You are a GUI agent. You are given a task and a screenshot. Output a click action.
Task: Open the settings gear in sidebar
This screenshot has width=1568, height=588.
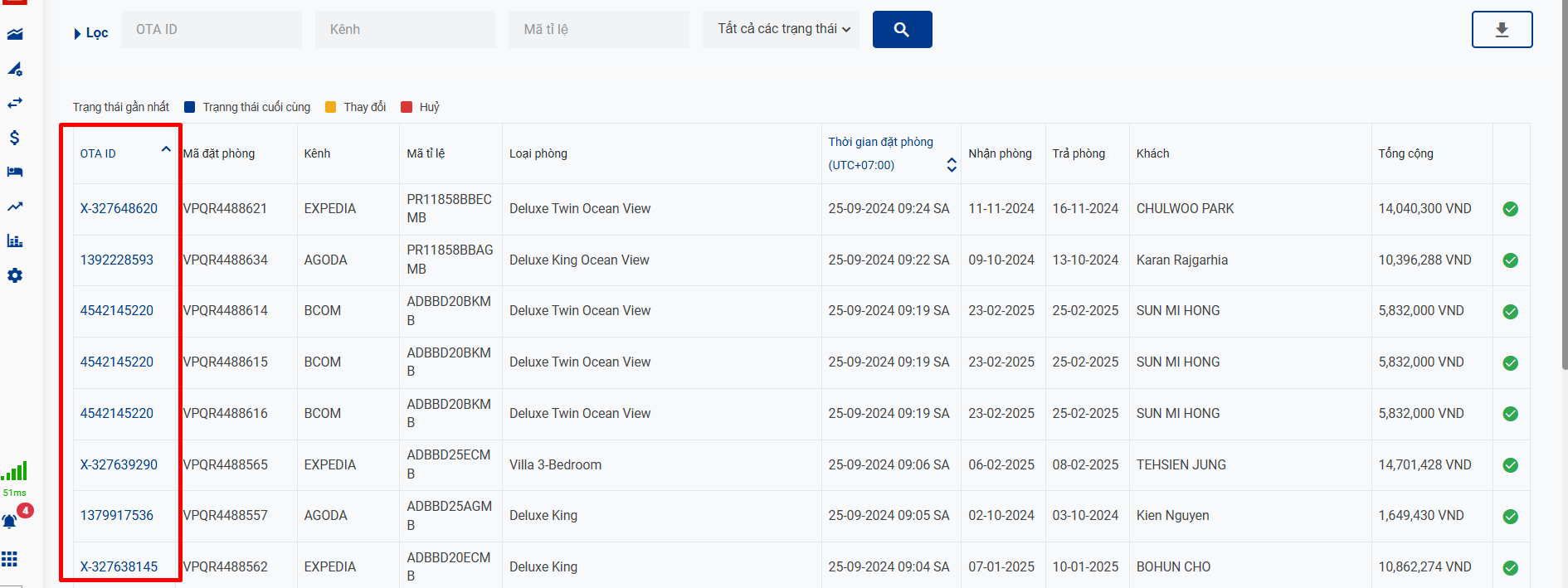coord(15,275)
